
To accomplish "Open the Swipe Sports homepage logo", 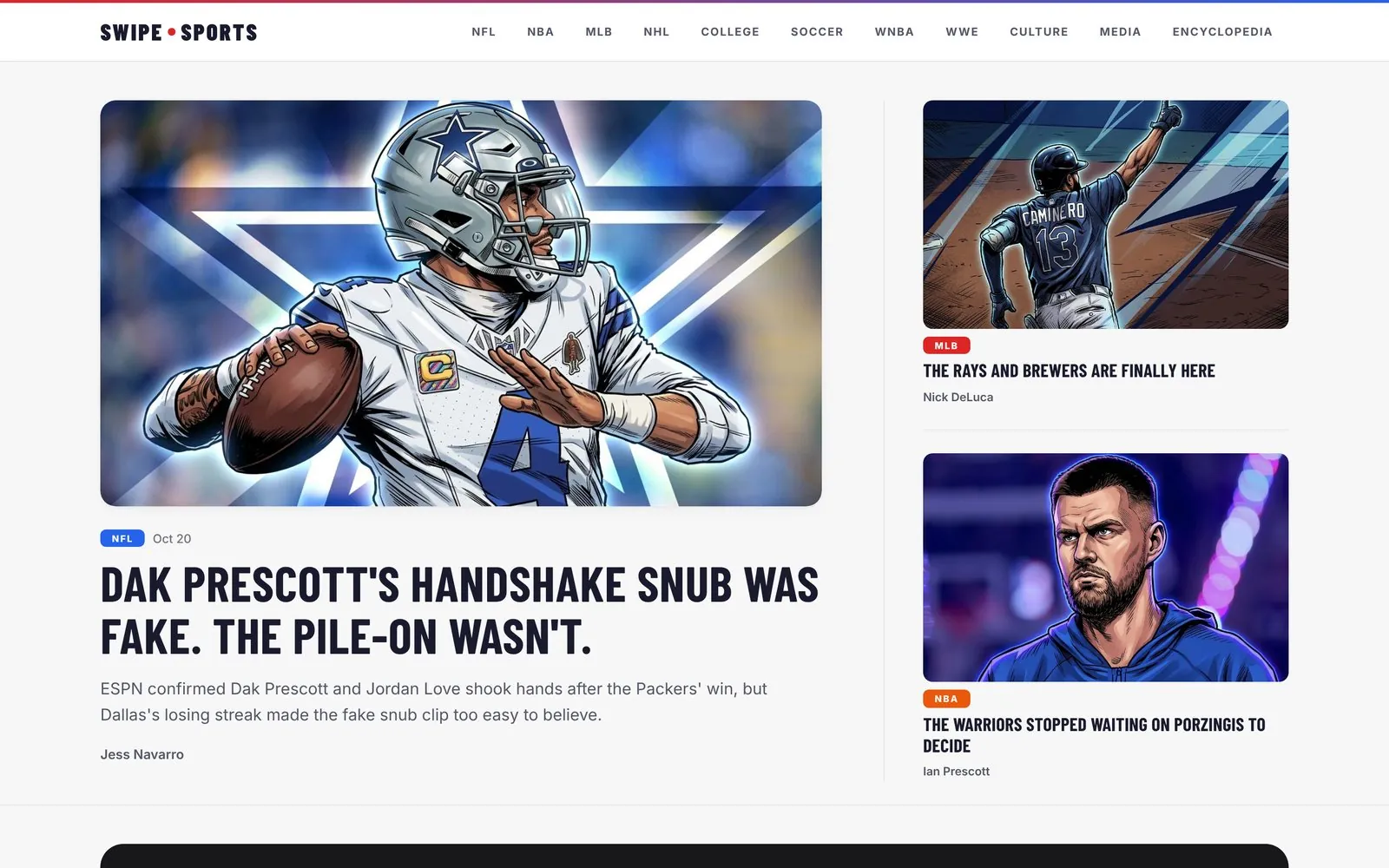I will pos(179,32).
